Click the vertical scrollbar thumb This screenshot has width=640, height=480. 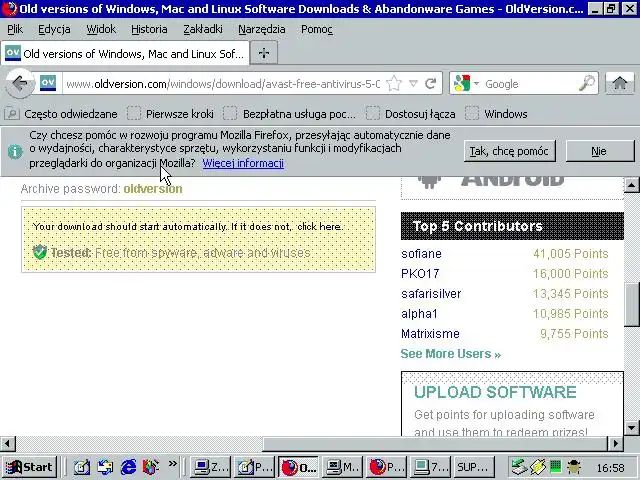coord(632,304)
